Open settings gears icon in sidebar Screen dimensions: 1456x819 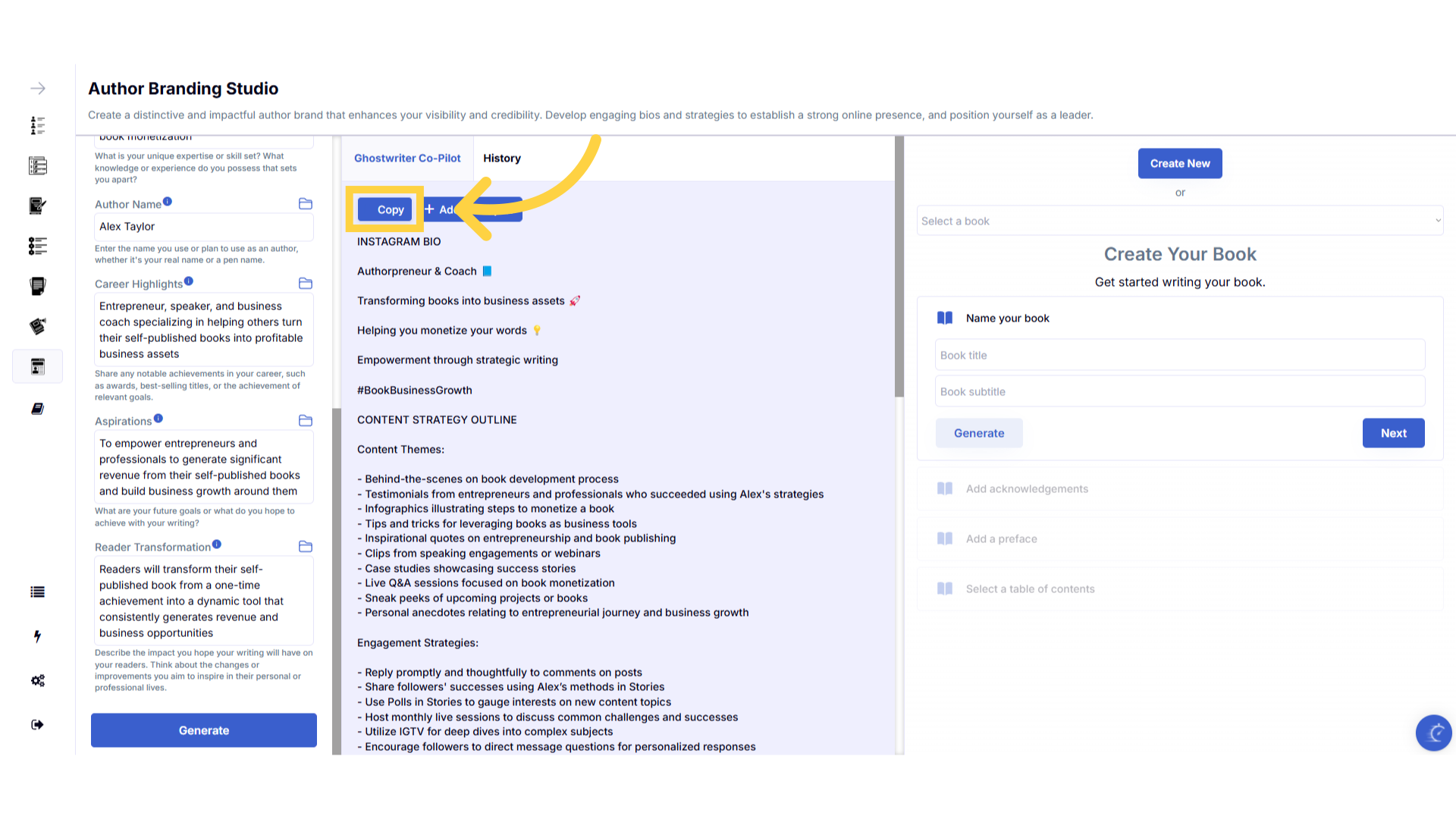(37, 680)
